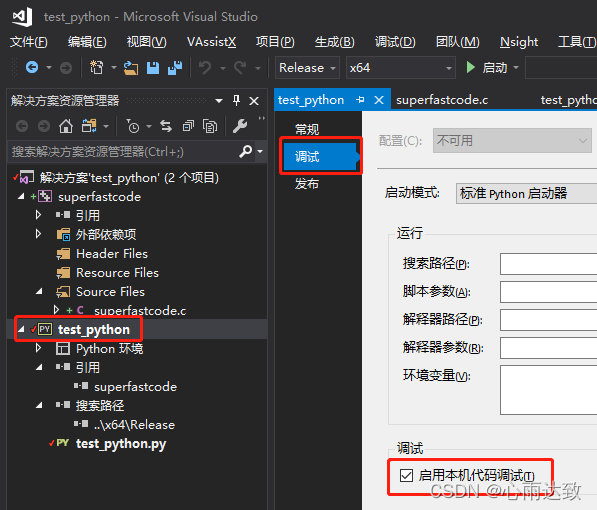Viewport: 597px width, 510px height.
Task: Collapse the test_python project node
Action: coord(21,329)
